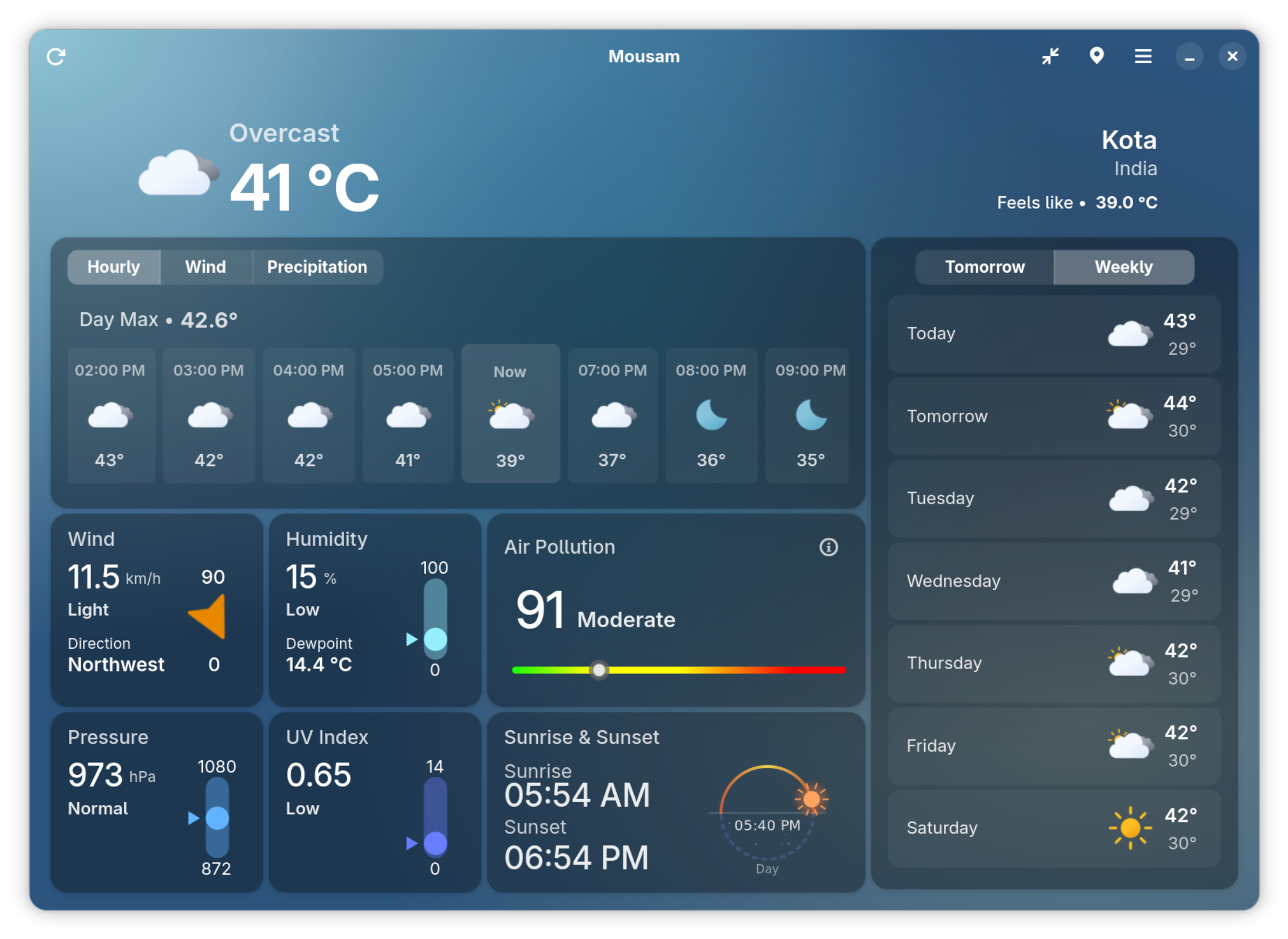
Task: Click the orange wind direction arrow
Action: coord(207,616)
